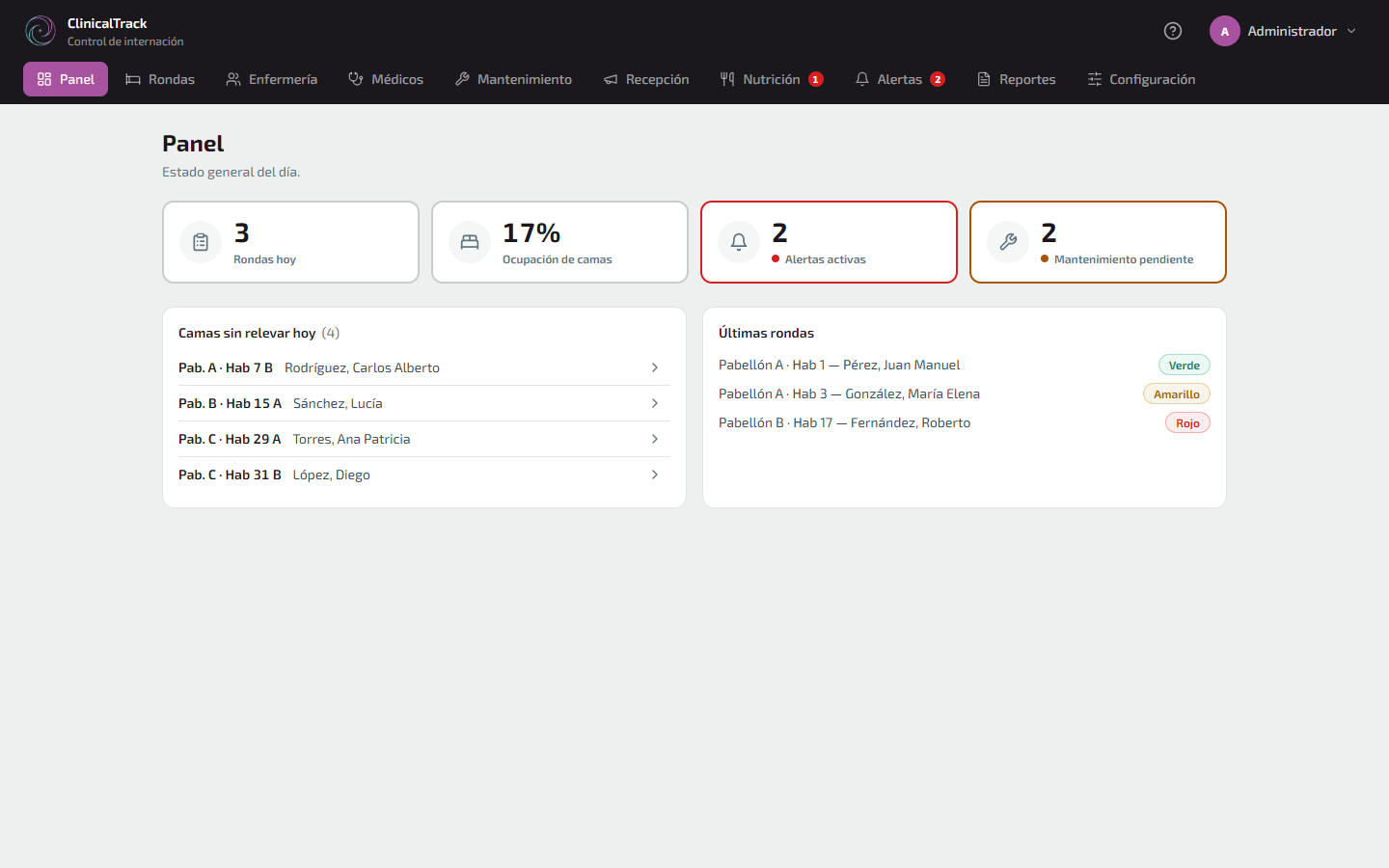The image size is (1389, 868).
Task: Click chevron on López, Diego row
Action: coord(655,475)
